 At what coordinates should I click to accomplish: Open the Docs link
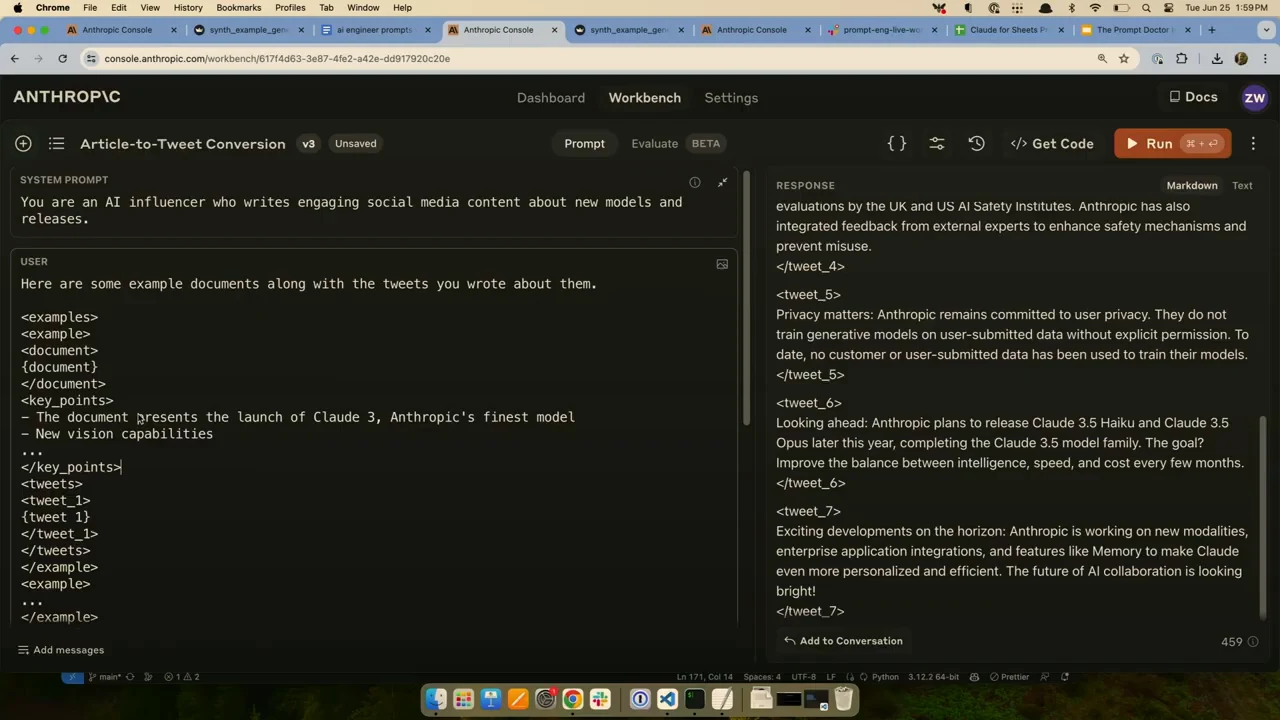[1193, 98]
